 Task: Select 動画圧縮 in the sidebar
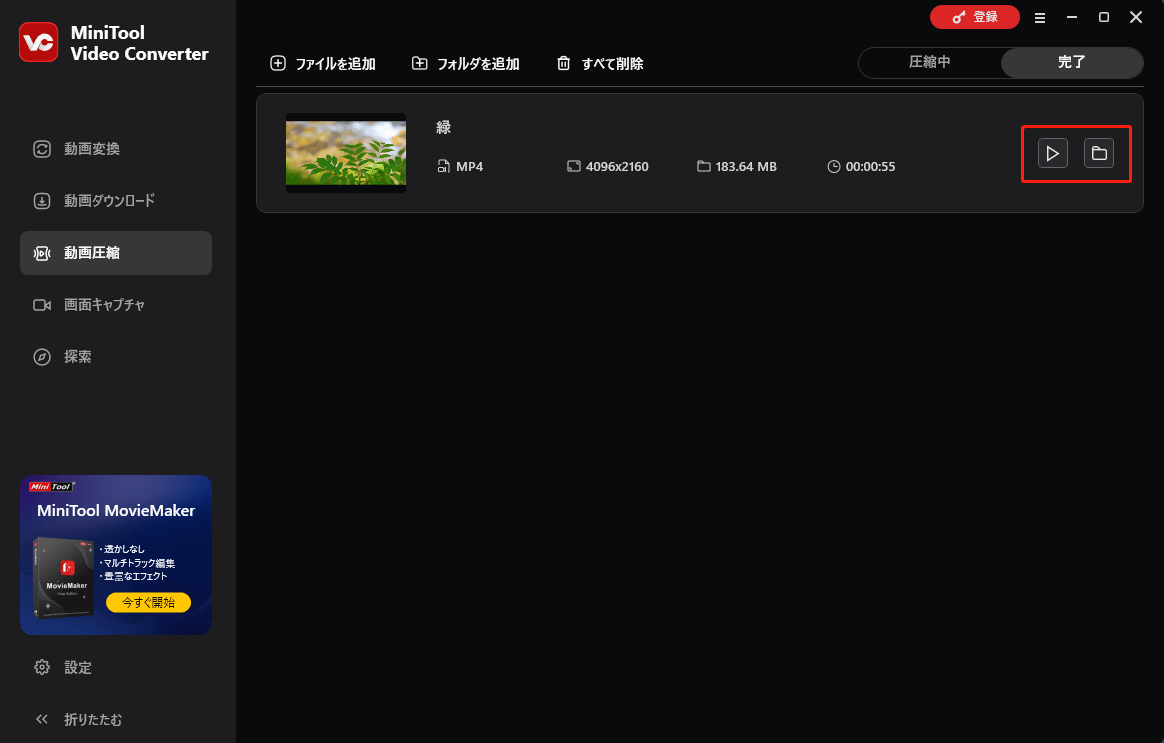(116, 253)
